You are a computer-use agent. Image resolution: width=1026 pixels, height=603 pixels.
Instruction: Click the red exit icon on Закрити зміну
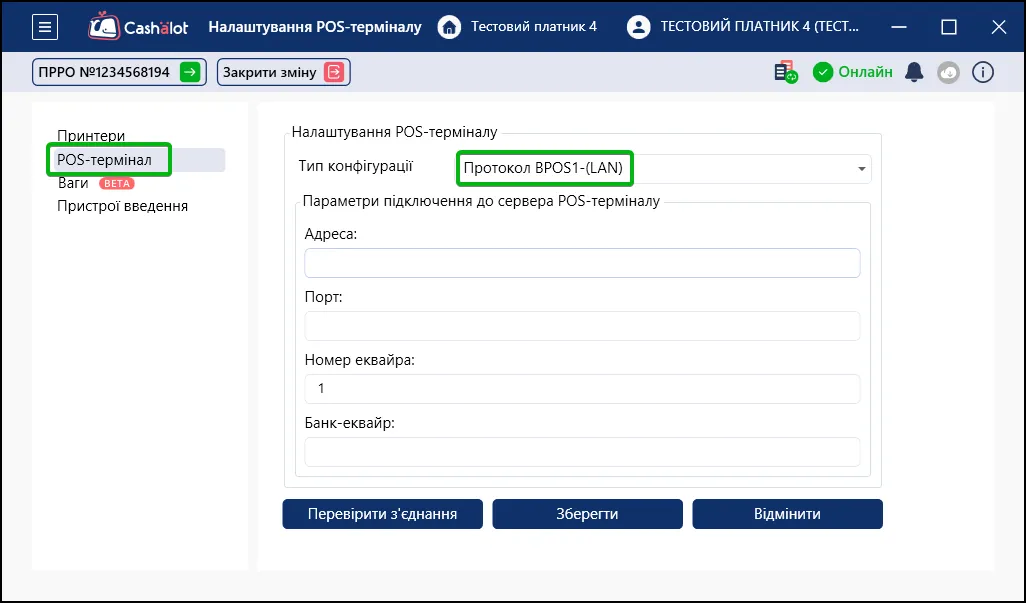334,72
